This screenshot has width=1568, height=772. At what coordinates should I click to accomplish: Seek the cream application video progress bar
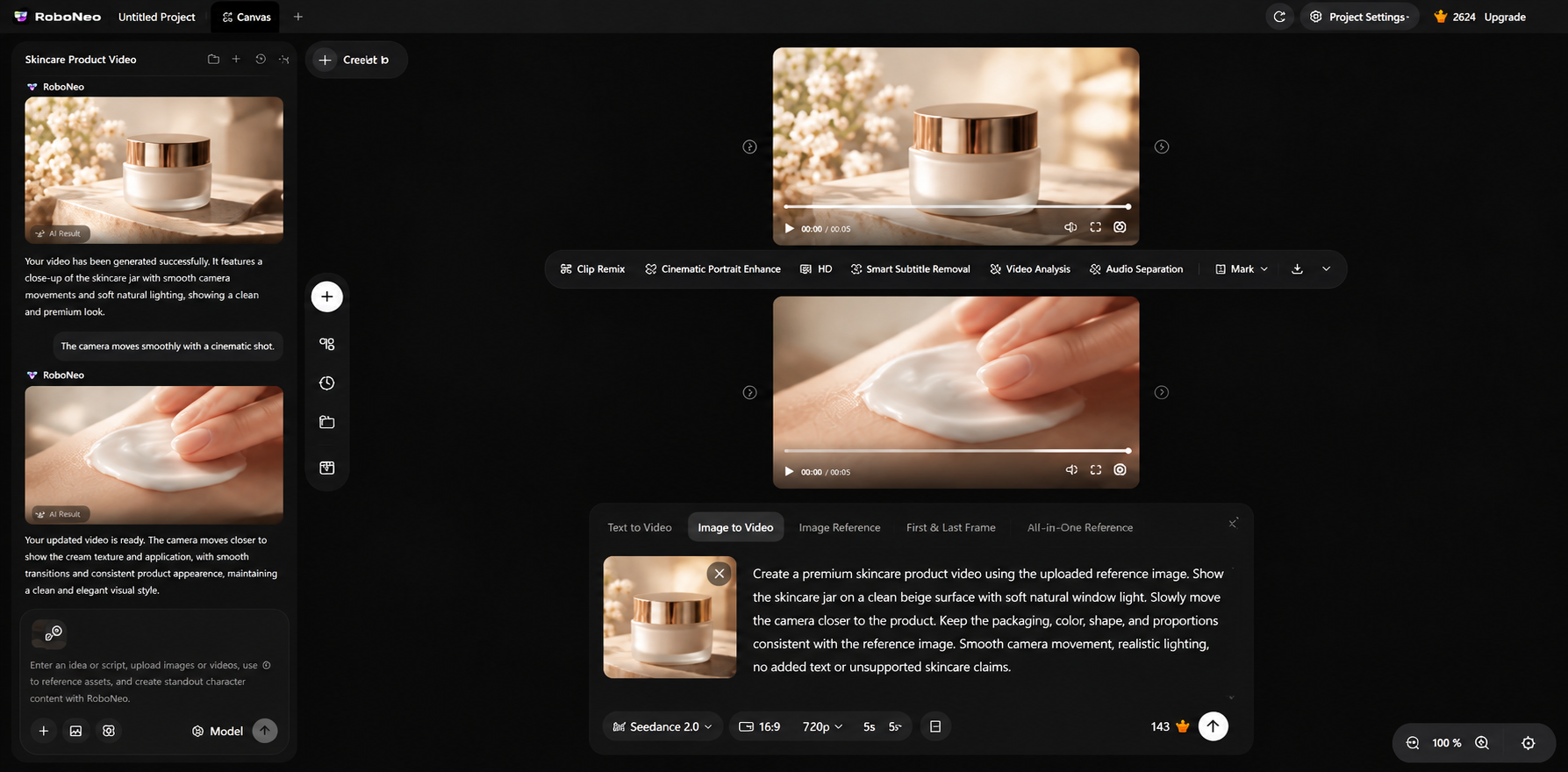coord(956,451)
